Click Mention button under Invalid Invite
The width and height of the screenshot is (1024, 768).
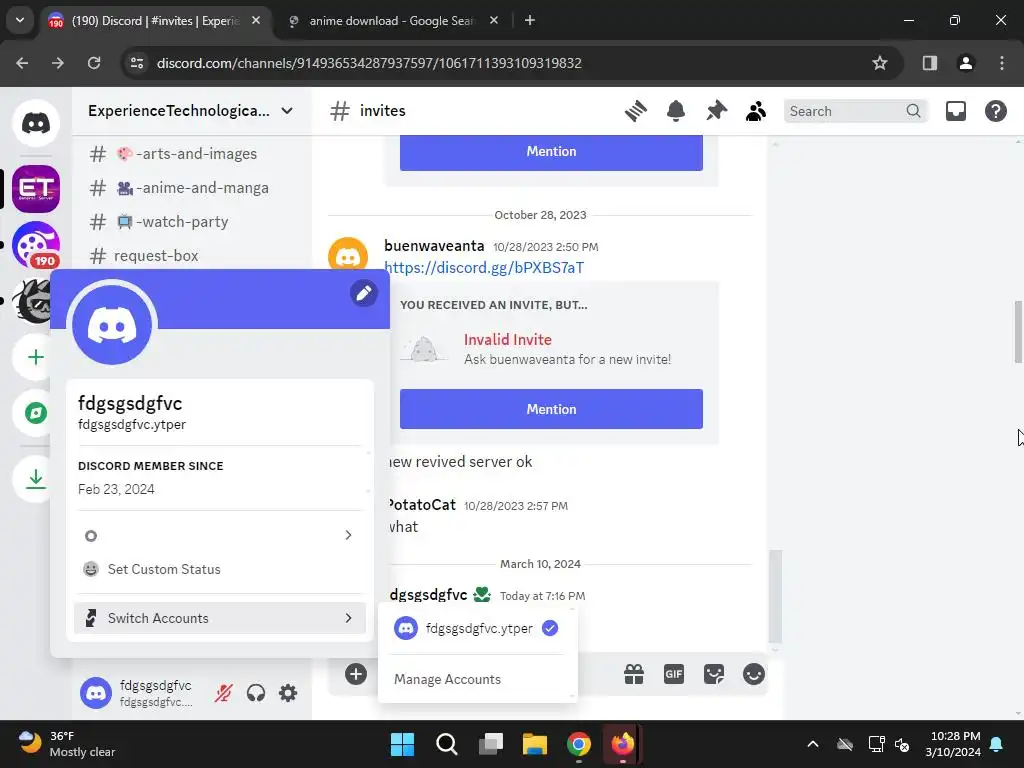551,409
